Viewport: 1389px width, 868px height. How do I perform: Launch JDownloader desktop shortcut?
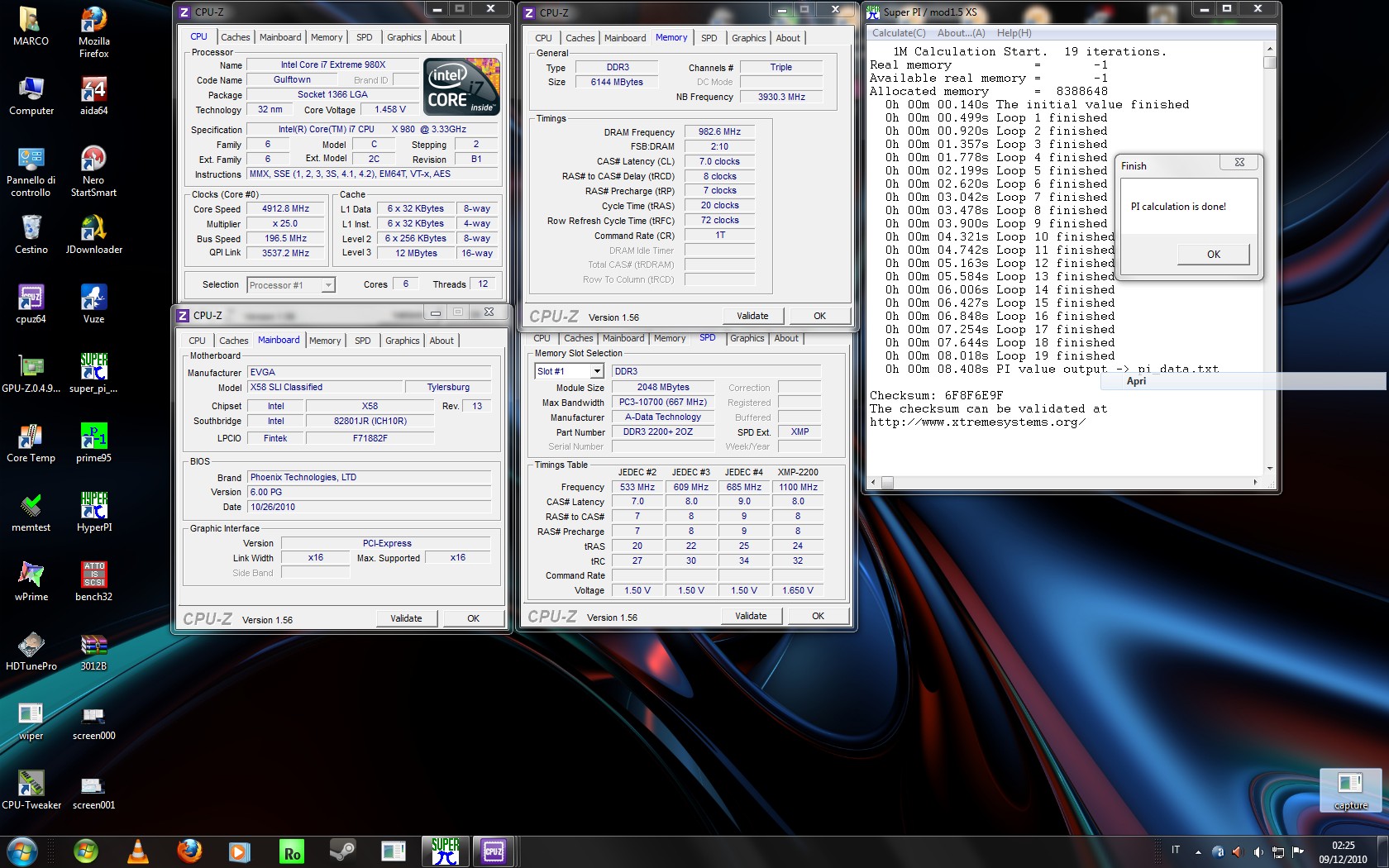coord(93,234)
